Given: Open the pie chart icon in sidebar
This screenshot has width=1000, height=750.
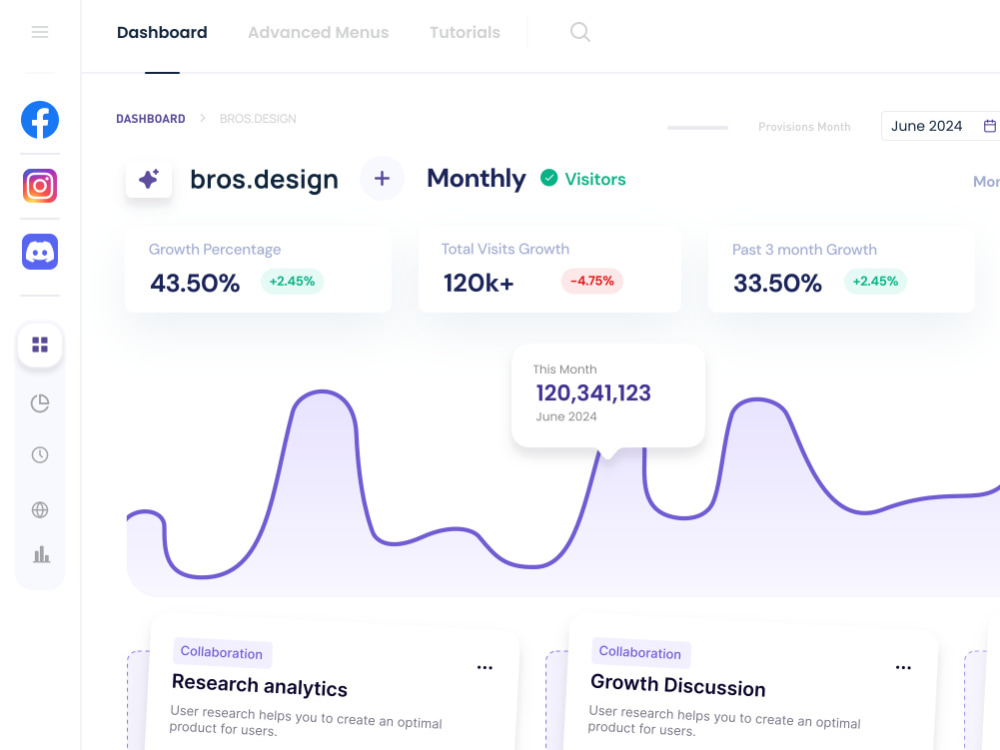Looking at the screenshot, I should 40,403.
